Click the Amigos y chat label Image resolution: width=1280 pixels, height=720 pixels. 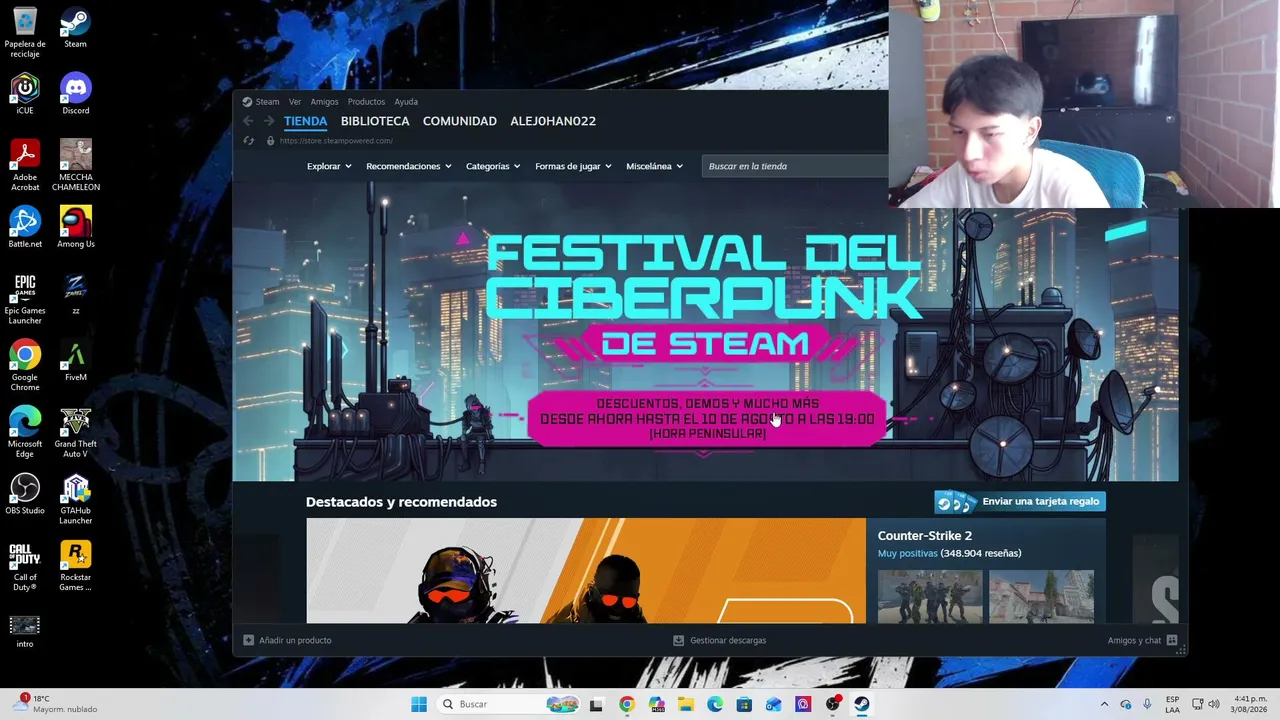[1134, 640]
